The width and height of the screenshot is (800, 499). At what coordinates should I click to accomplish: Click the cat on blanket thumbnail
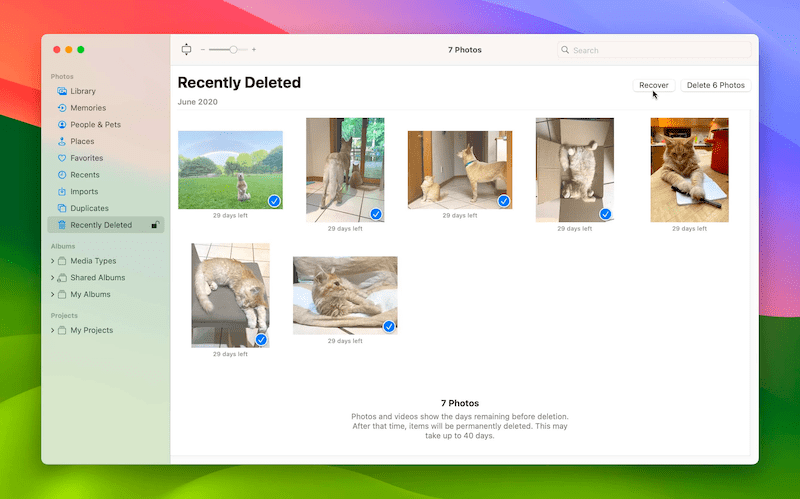click(345, 295)
